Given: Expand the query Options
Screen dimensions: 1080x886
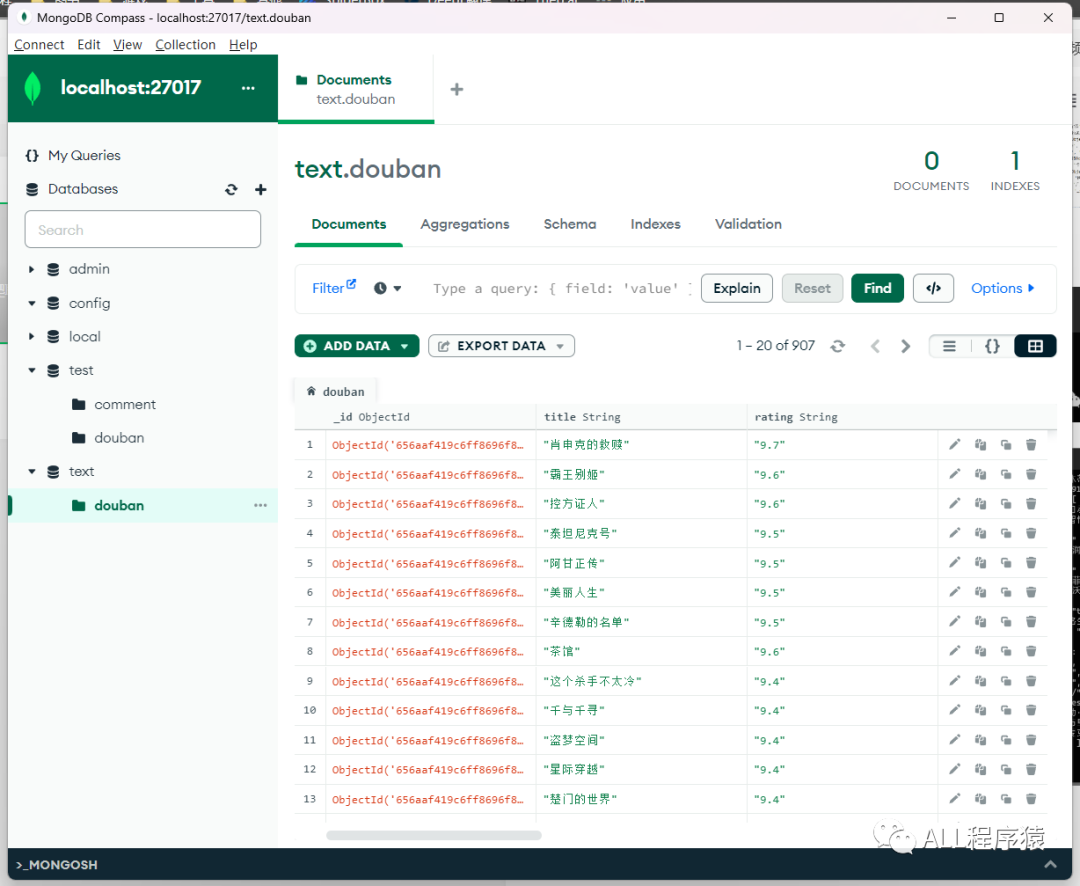Looking at the screenshot, I should pyautogui.click(x=1003, y=288).
